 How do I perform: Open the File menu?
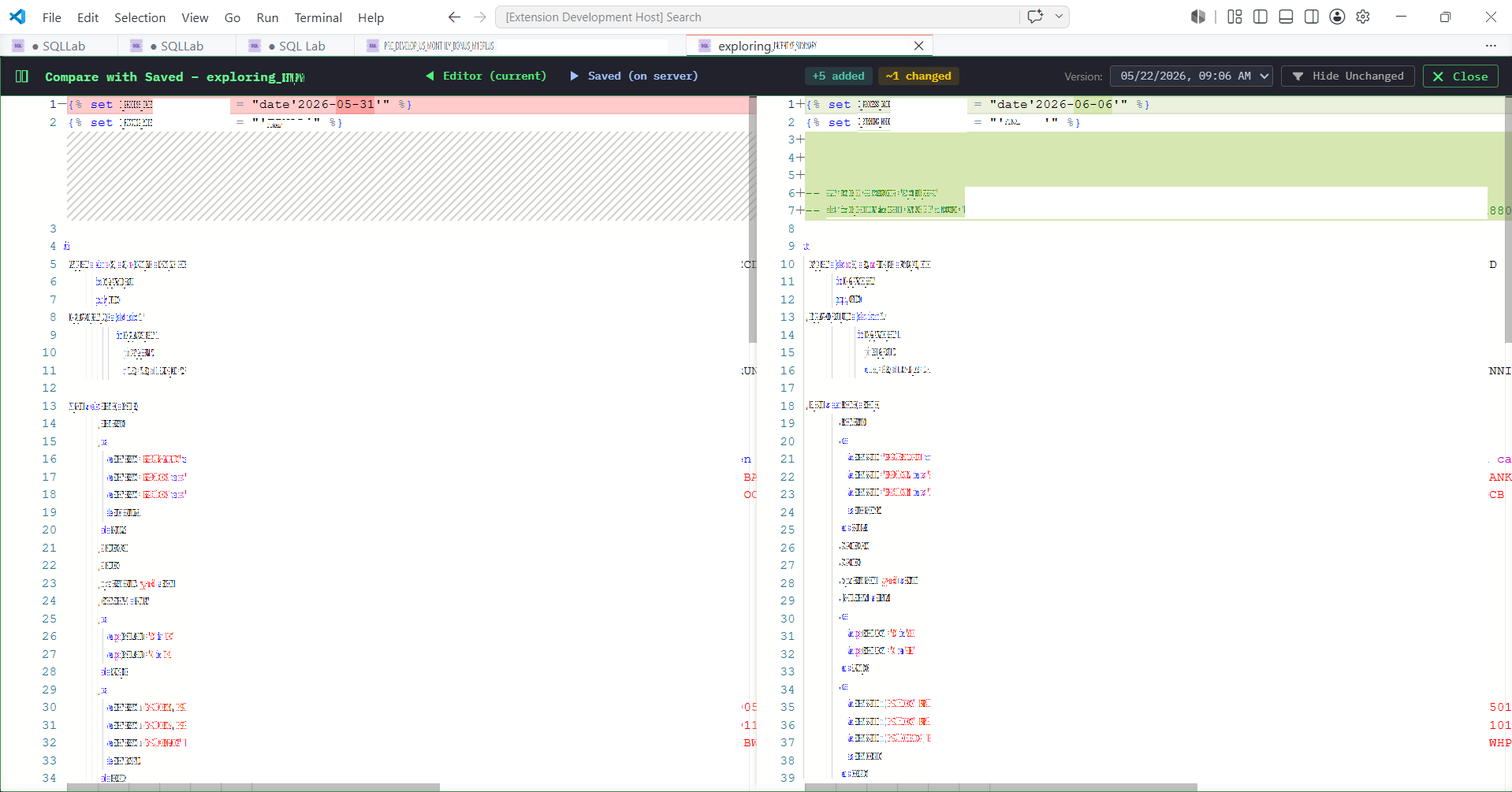(x=51, y=17)
